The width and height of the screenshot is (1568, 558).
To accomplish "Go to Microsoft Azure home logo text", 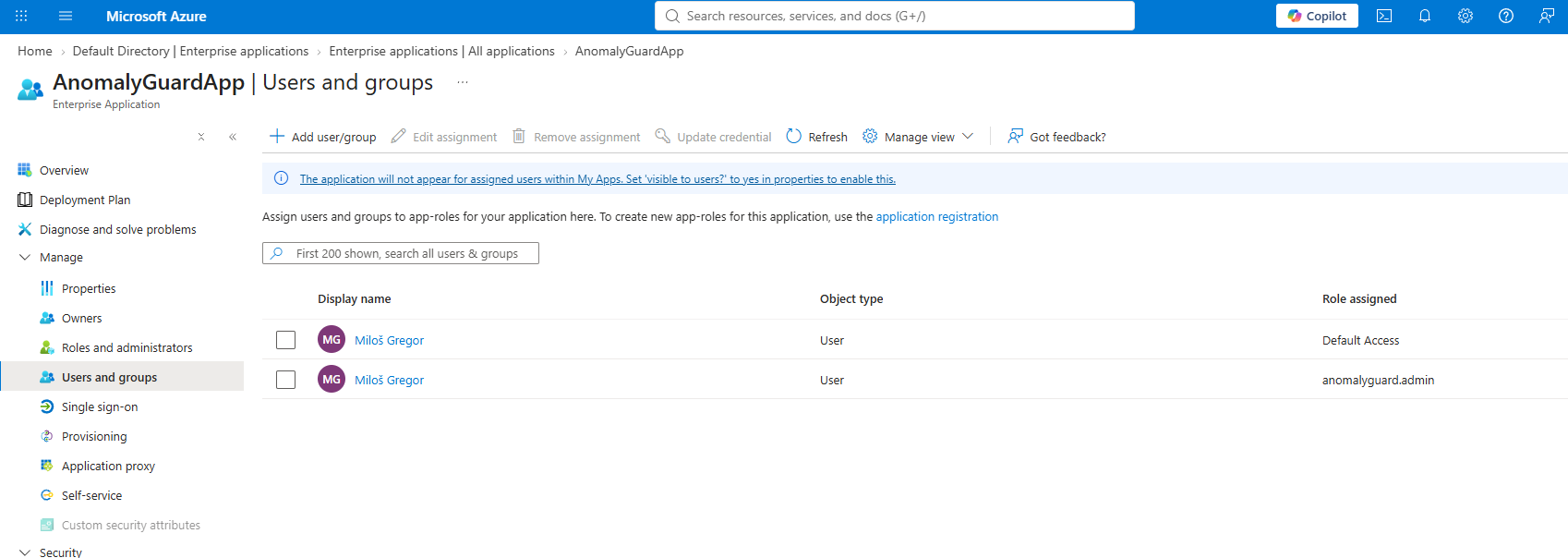I will click(156, 16).
